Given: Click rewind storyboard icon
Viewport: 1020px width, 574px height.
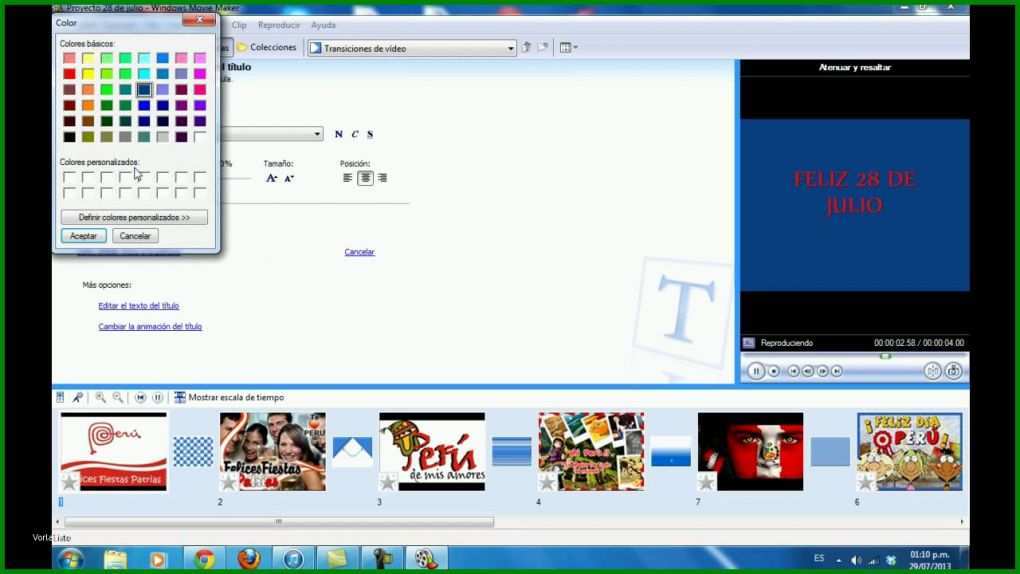Looking at the screenshot, I should point(141,397).
